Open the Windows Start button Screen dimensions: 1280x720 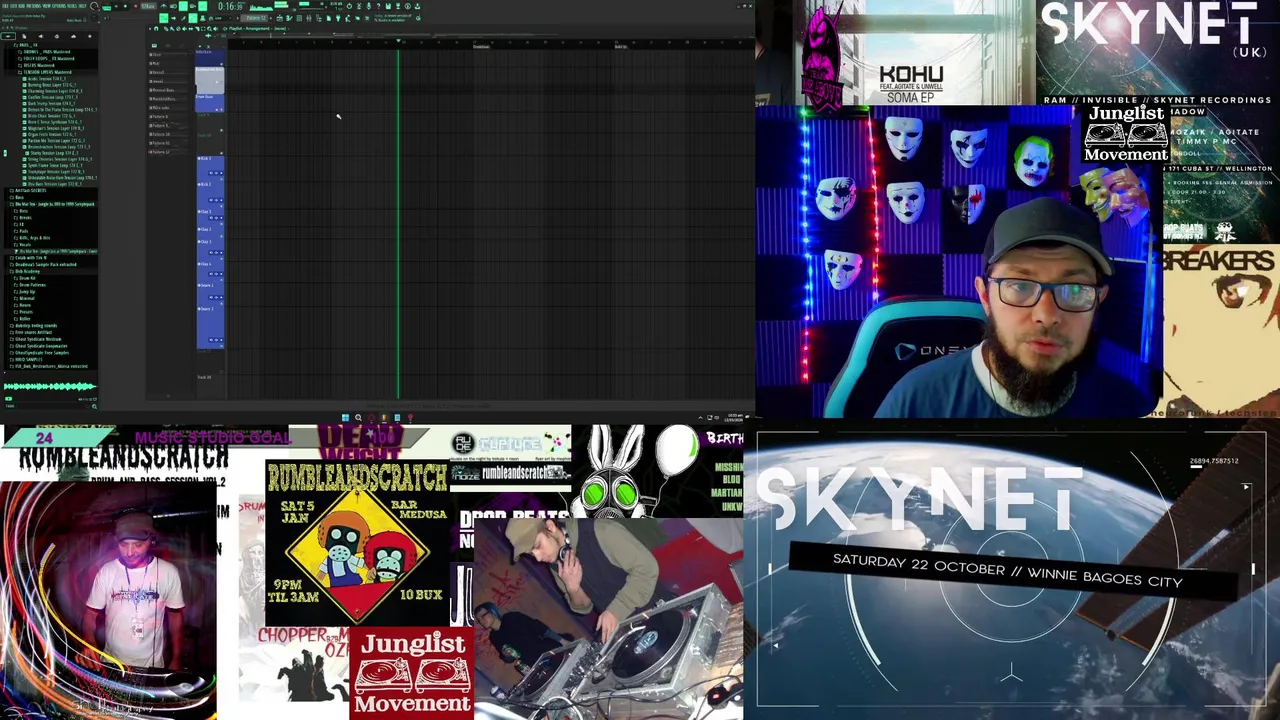[345, 418]
